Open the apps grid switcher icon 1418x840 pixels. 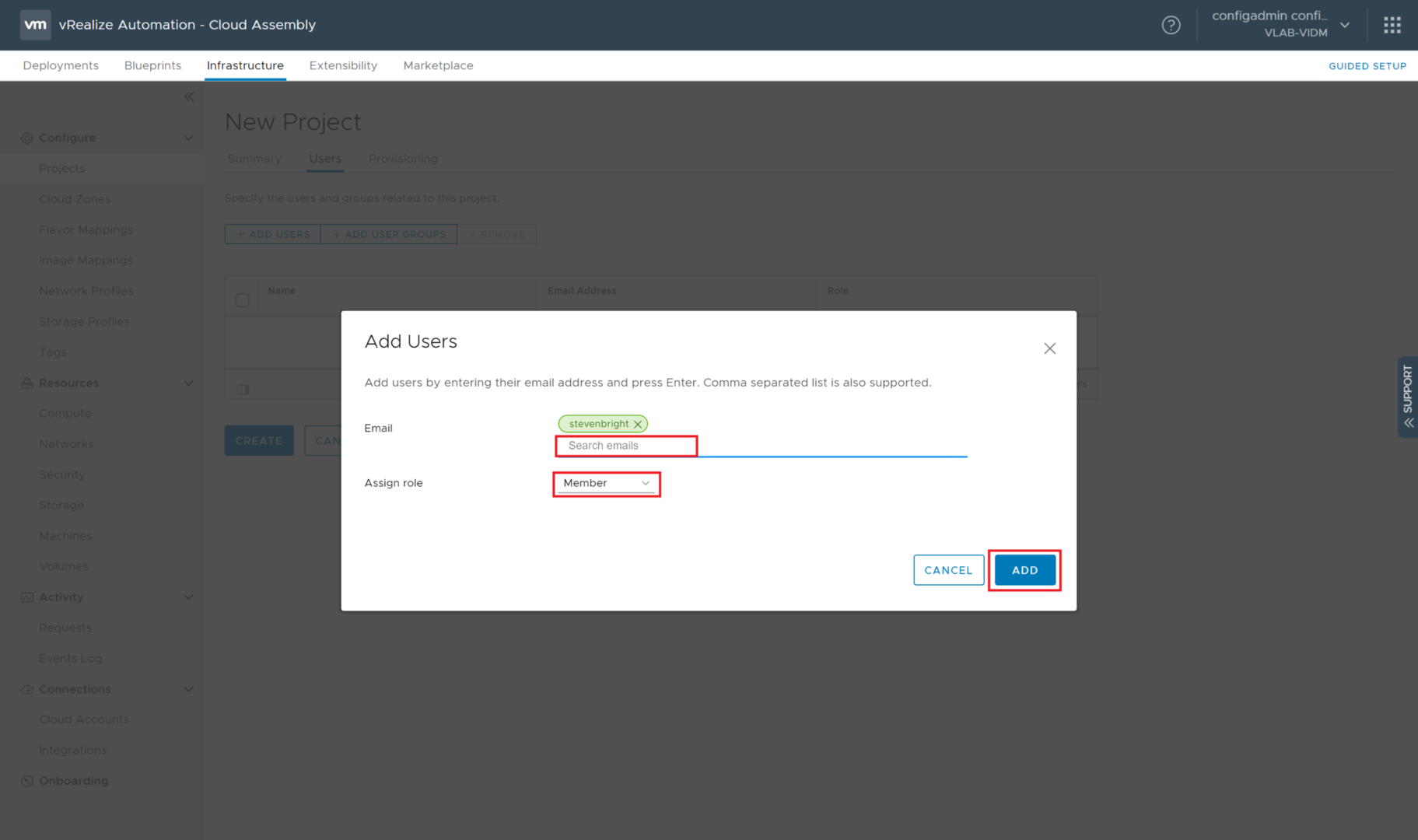1392,25
